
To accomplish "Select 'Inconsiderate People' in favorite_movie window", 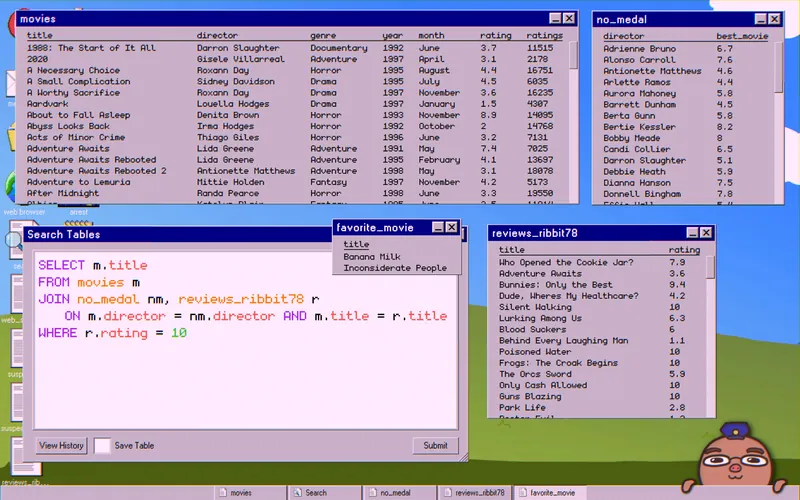I will pos(395,268).
